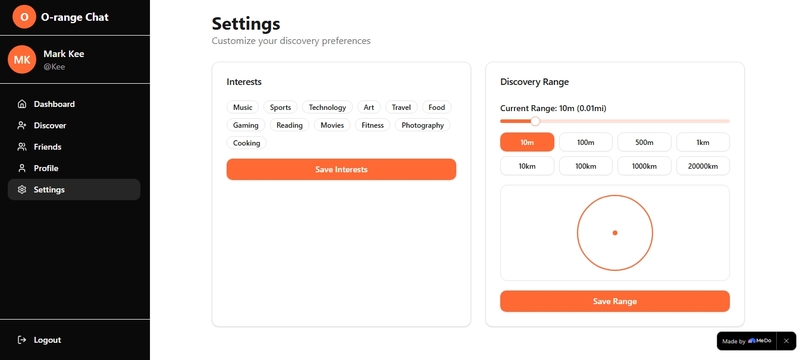Toggle the Cooking interest tag
This screenshot has height=360, width=806.
point(247,143)
